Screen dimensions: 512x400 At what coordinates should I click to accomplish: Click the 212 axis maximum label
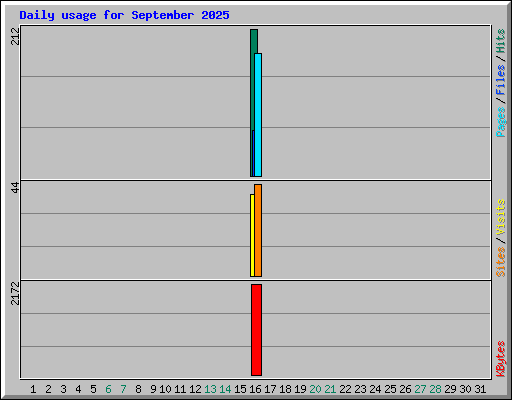click(x=15, y=36)
